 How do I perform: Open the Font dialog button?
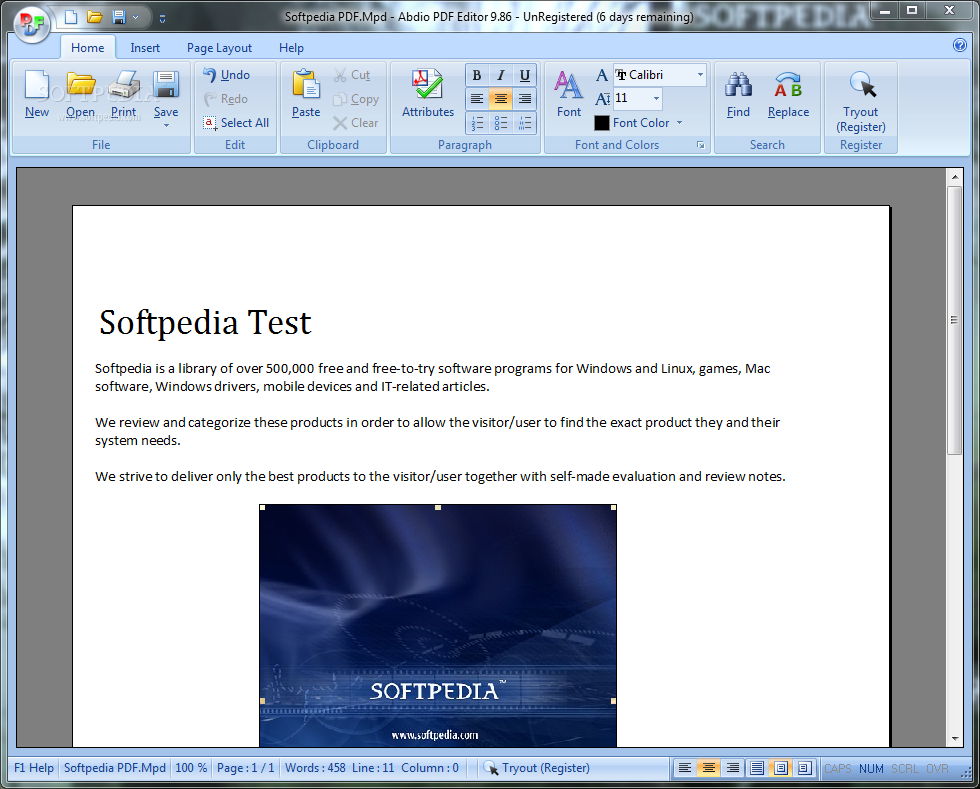(x=569, y=94)
